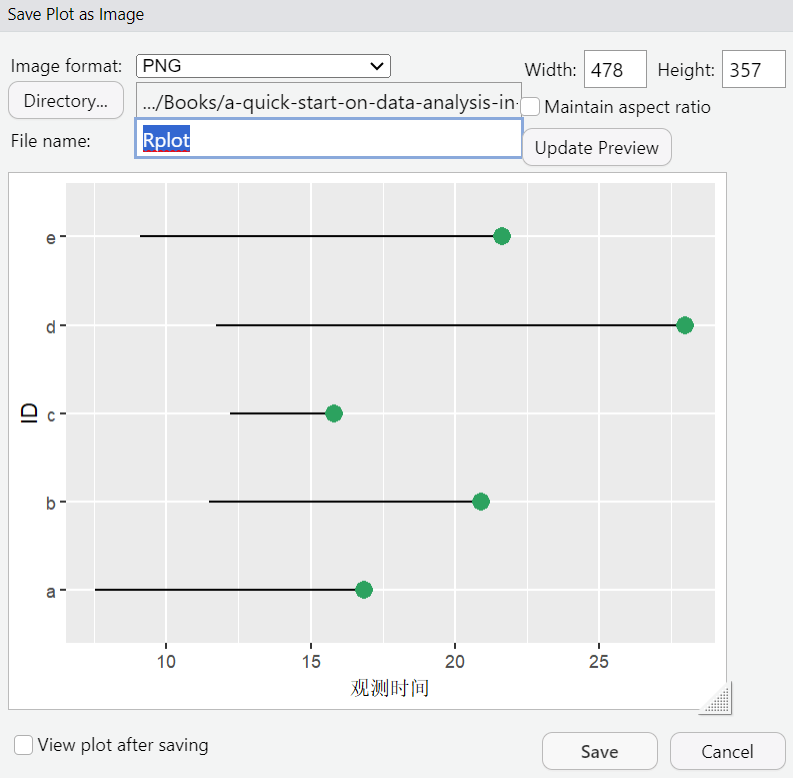Click Save to export the plot
The image size is (793, 778).
[x=599, y=751]
